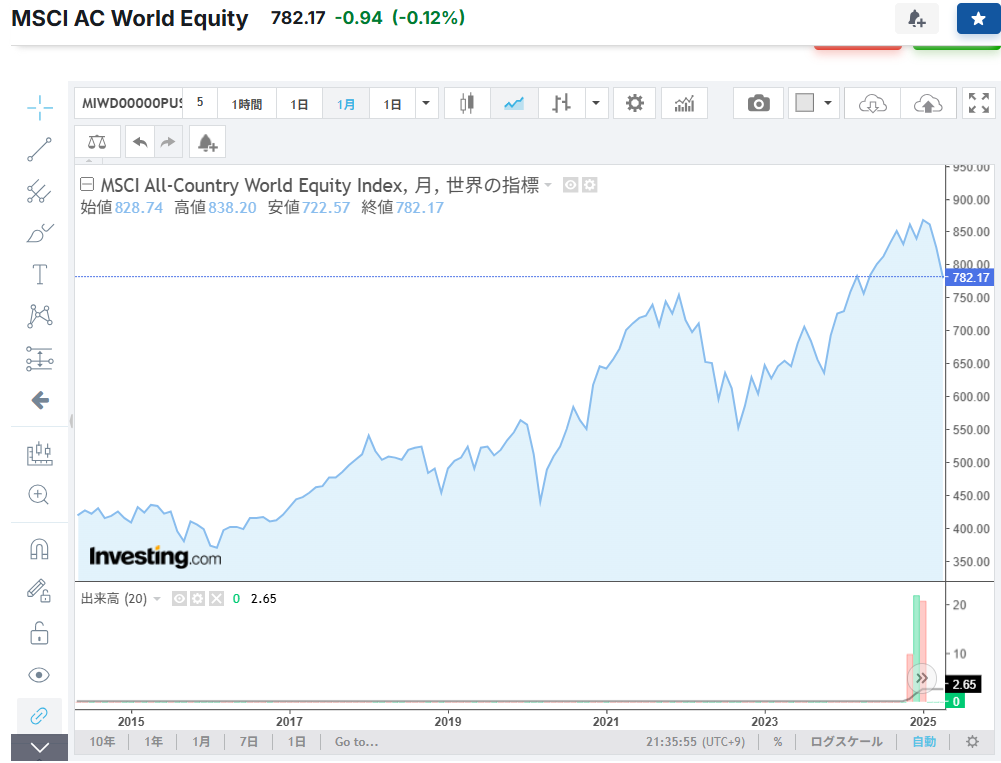This screenshot has width=1001, height=763.
Task: Open the indicators icon in the toolbar
Action: (685, 103)
